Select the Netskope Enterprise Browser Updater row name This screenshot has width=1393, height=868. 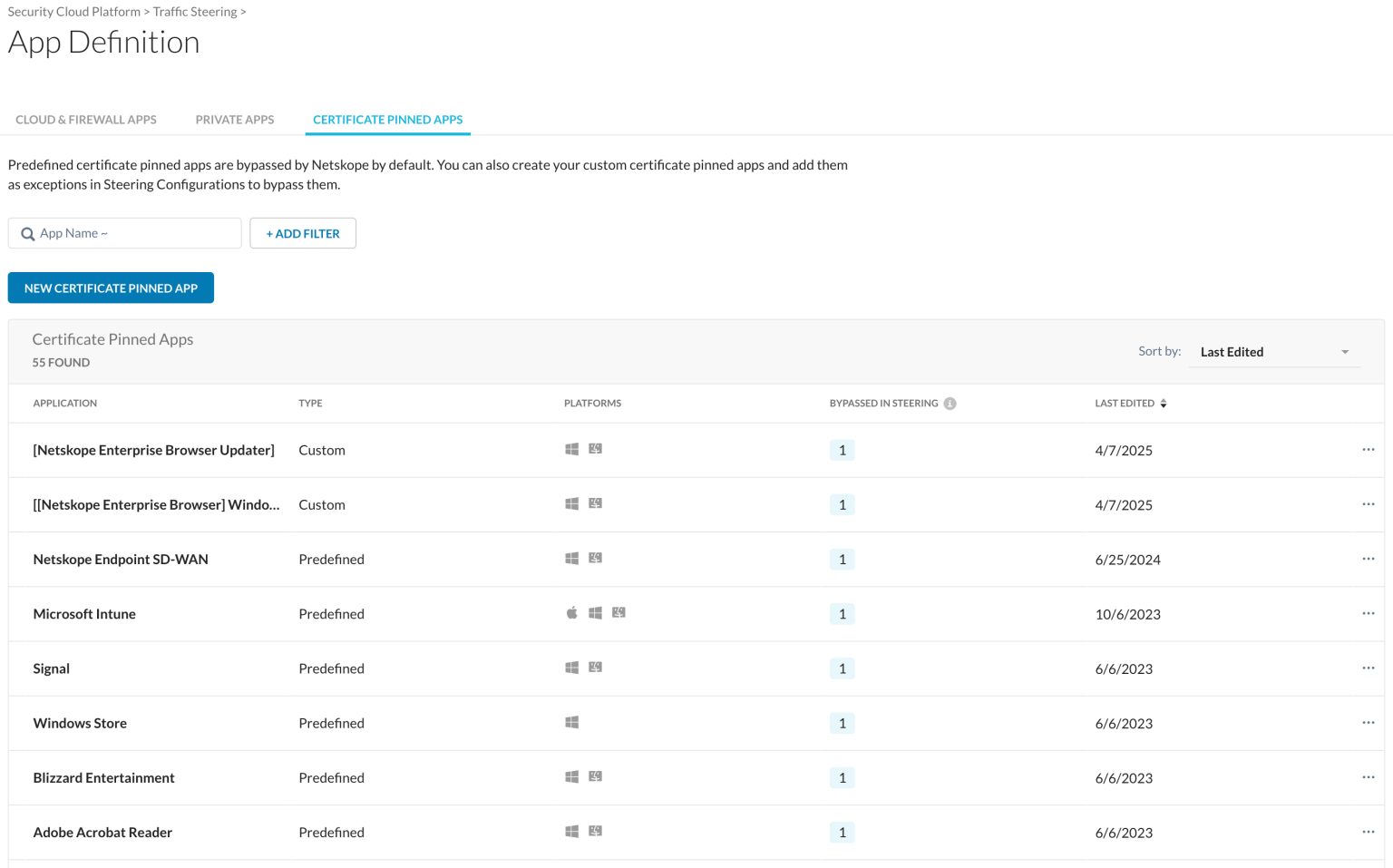(x=154, y=450)
